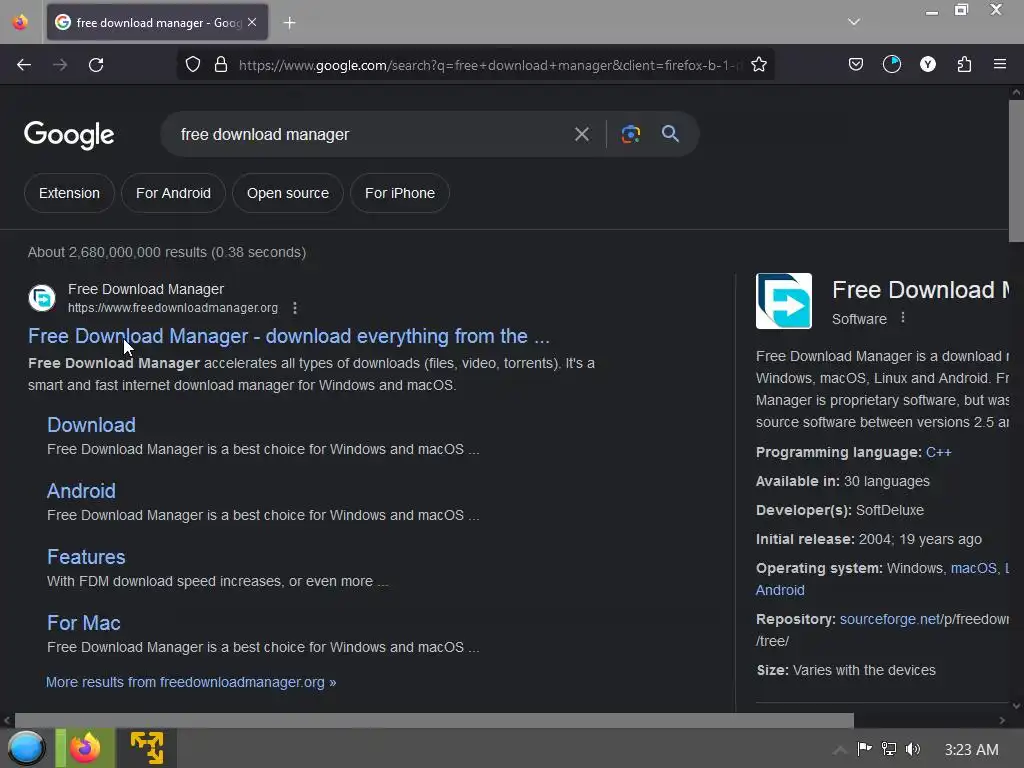Image resolution: width=1024 pixels, height=768 pixels.
Task: Reload the current page
Action: pos(96,65)
